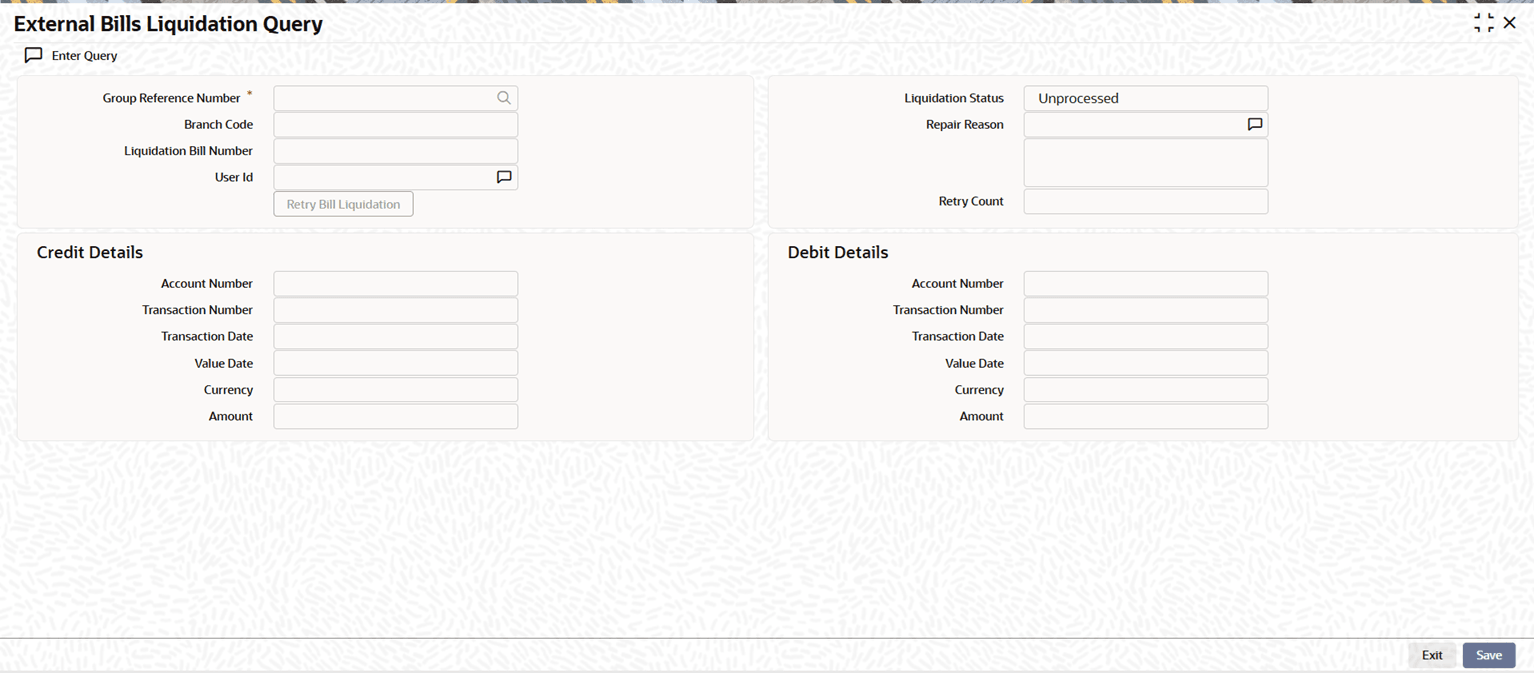Focus Credit Details Currency field
The width and height of the screenshot is (1534, 673).
tap(395, 390)
